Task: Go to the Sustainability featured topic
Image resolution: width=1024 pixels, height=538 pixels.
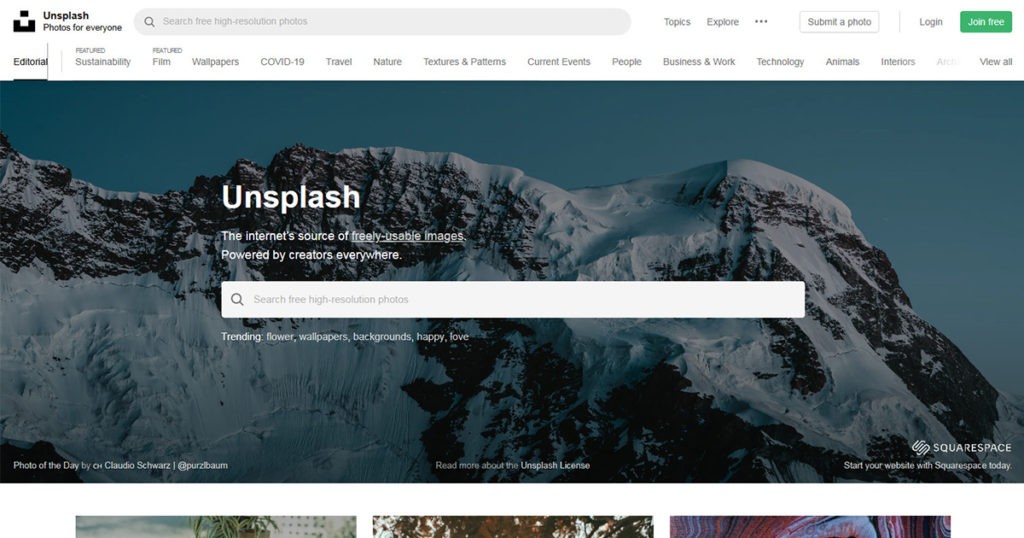Action: (x=103, y=61)
